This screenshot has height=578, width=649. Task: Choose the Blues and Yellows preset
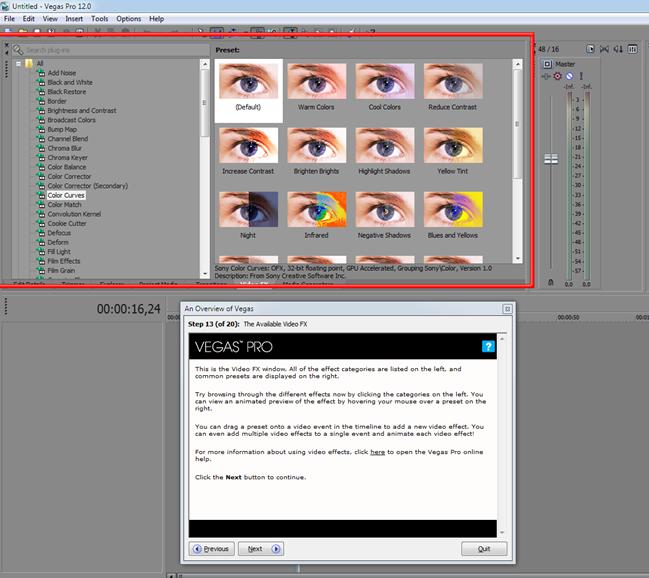click(x=453, y=216)
